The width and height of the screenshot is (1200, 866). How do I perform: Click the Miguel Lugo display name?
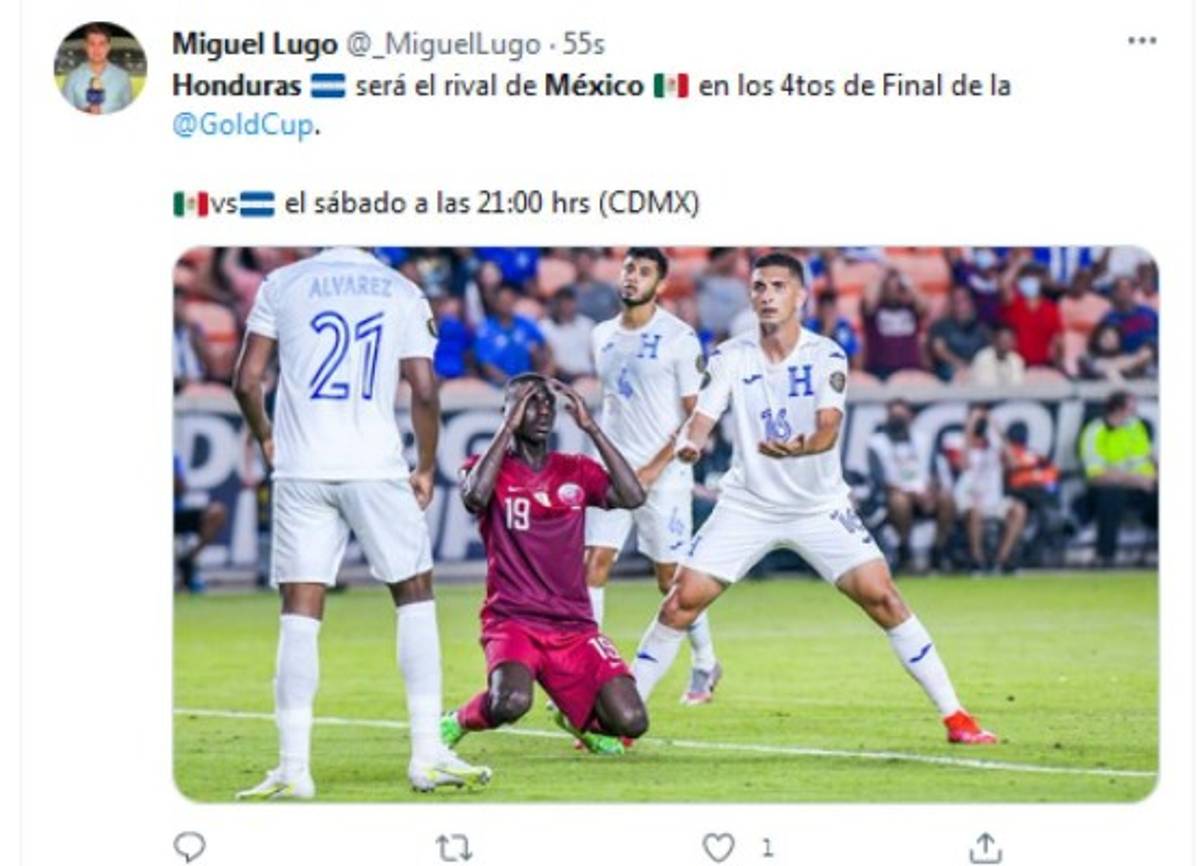click(255, 44)
